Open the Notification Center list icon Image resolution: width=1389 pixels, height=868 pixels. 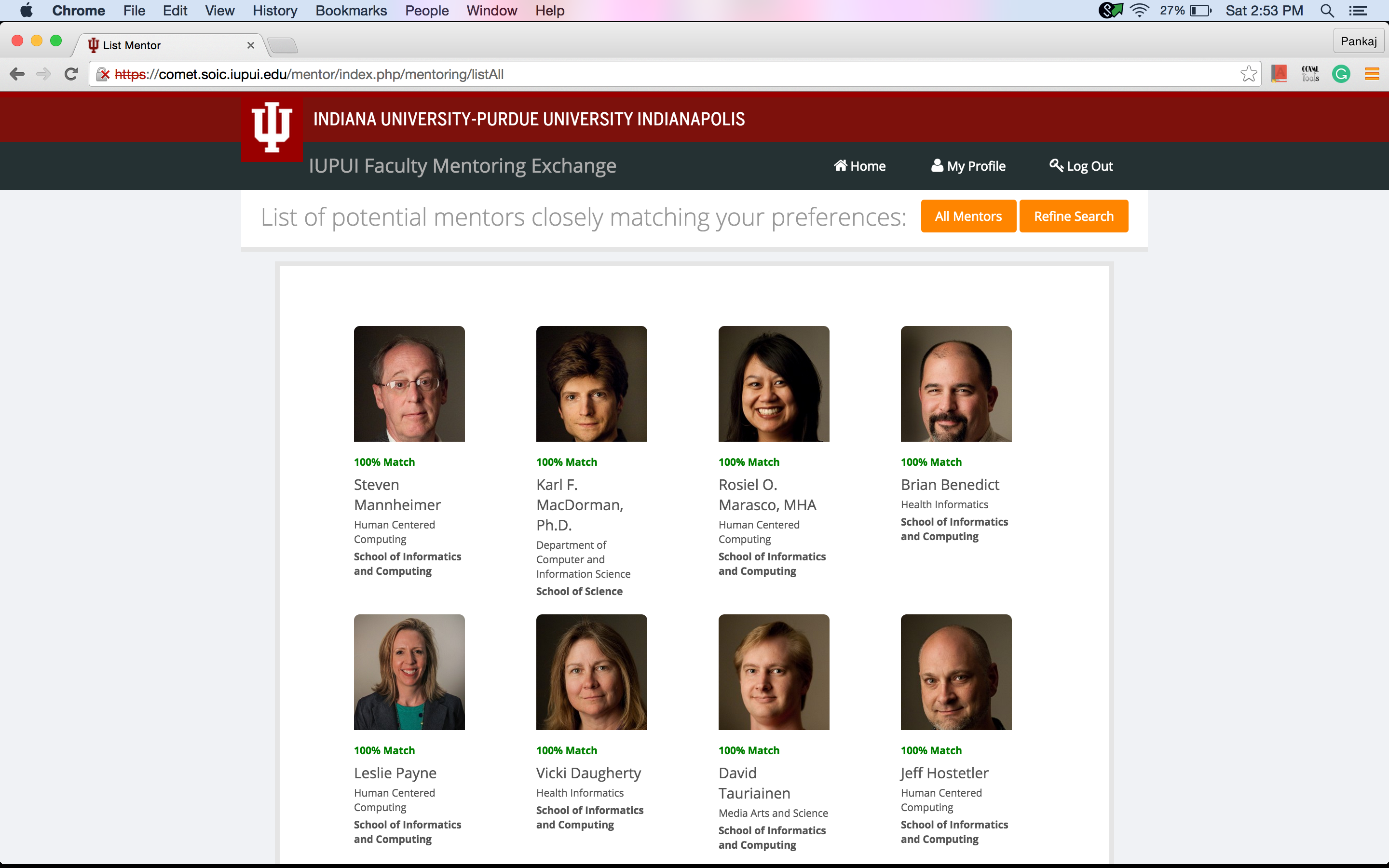point(1358,10)
